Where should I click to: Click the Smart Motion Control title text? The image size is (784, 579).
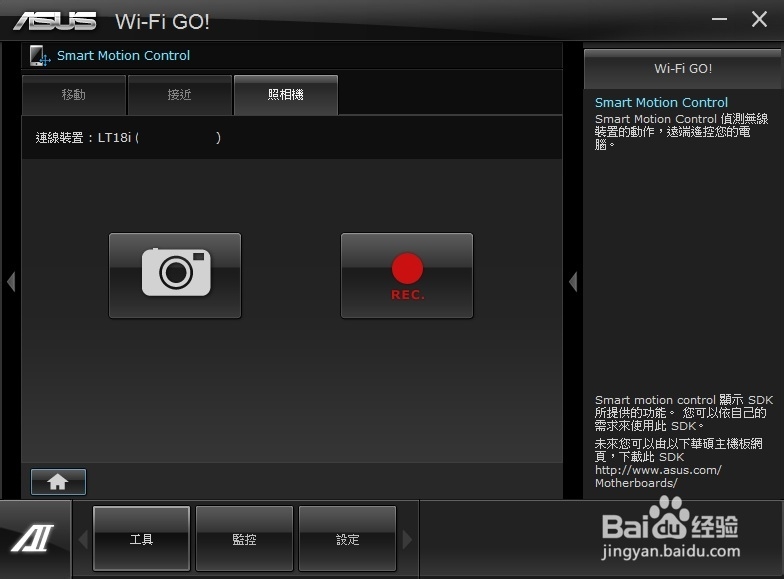pos(124,56)
